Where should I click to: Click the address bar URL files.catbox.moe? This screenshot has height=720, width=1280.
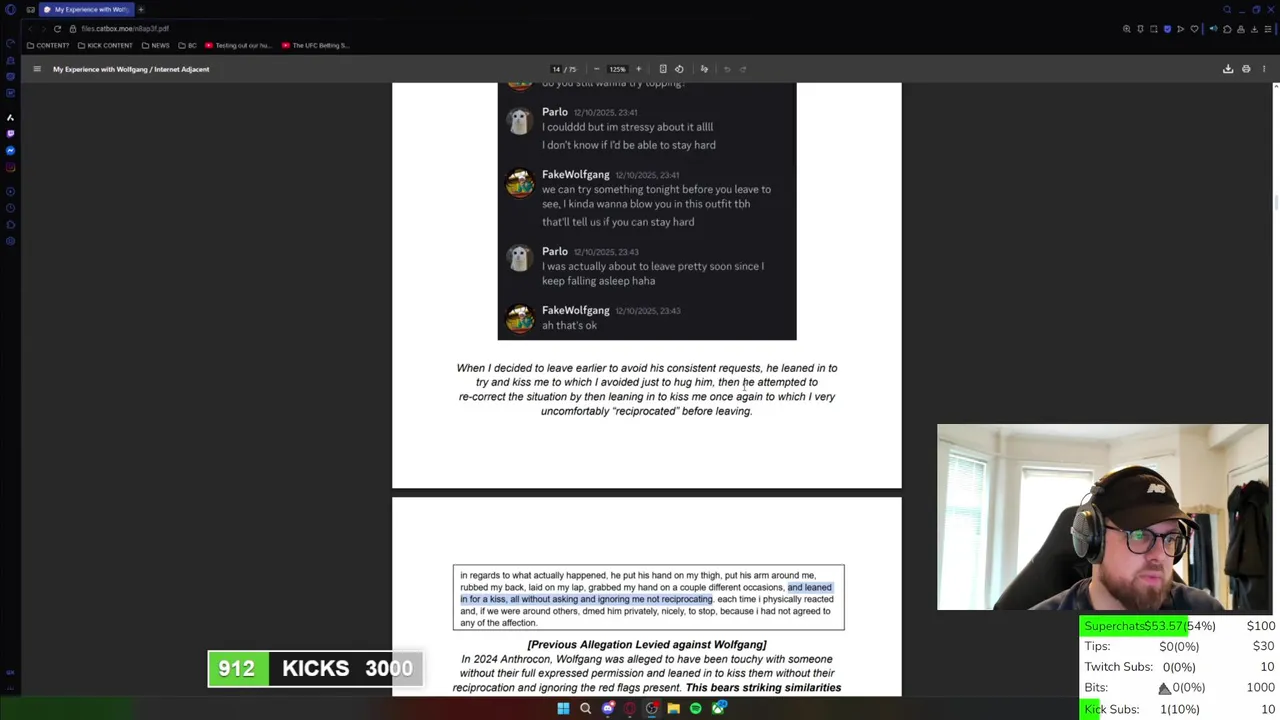(x=125, y=29)
